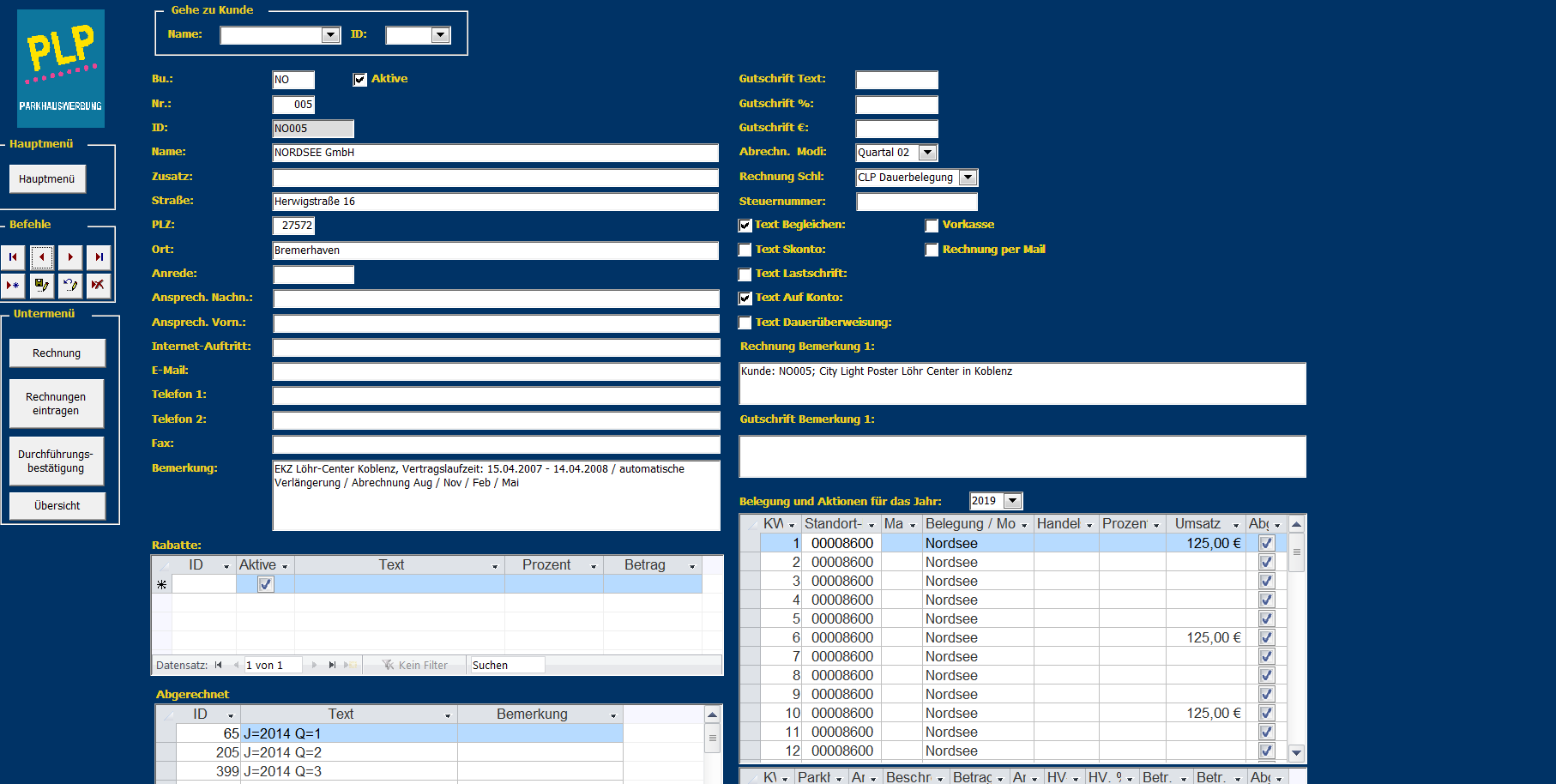The width and height of the screenshot is (1556, 784).
Task: Go to next record in Befehle panel
Action: click(x=70, y=257)
